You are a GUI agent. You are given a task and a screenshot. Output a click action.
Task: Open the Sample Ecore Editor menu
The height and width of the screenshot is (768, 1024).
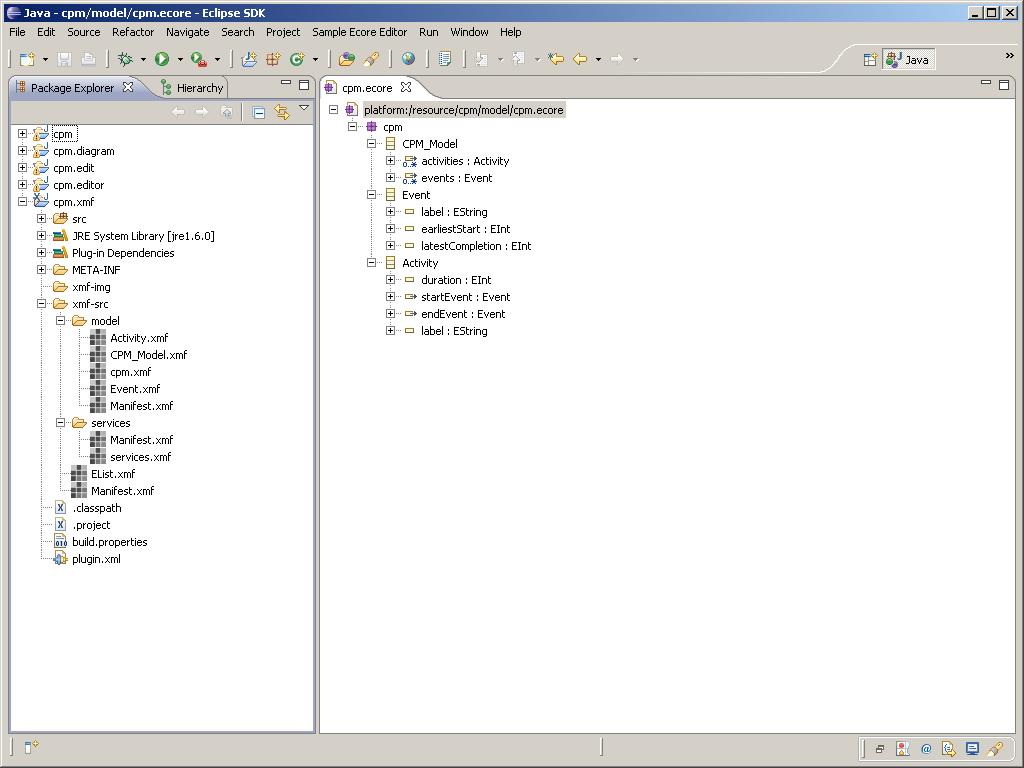[x=359, y=32]
